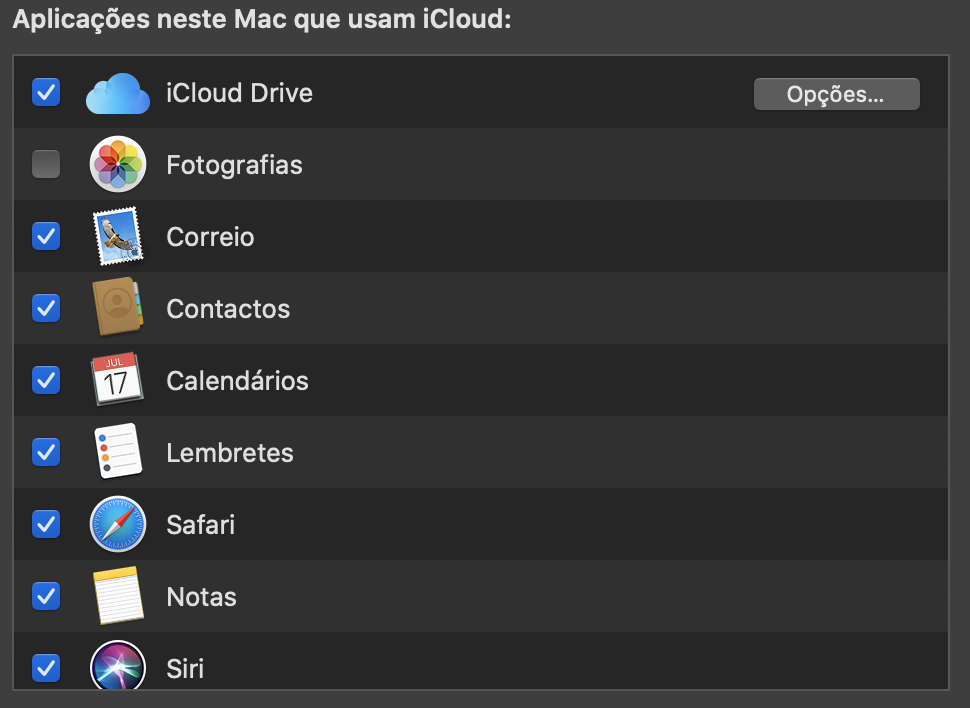Viewport: 970px width, 708px height.
Task: Disable the Siri checkbox
Action: click(46, 666)
